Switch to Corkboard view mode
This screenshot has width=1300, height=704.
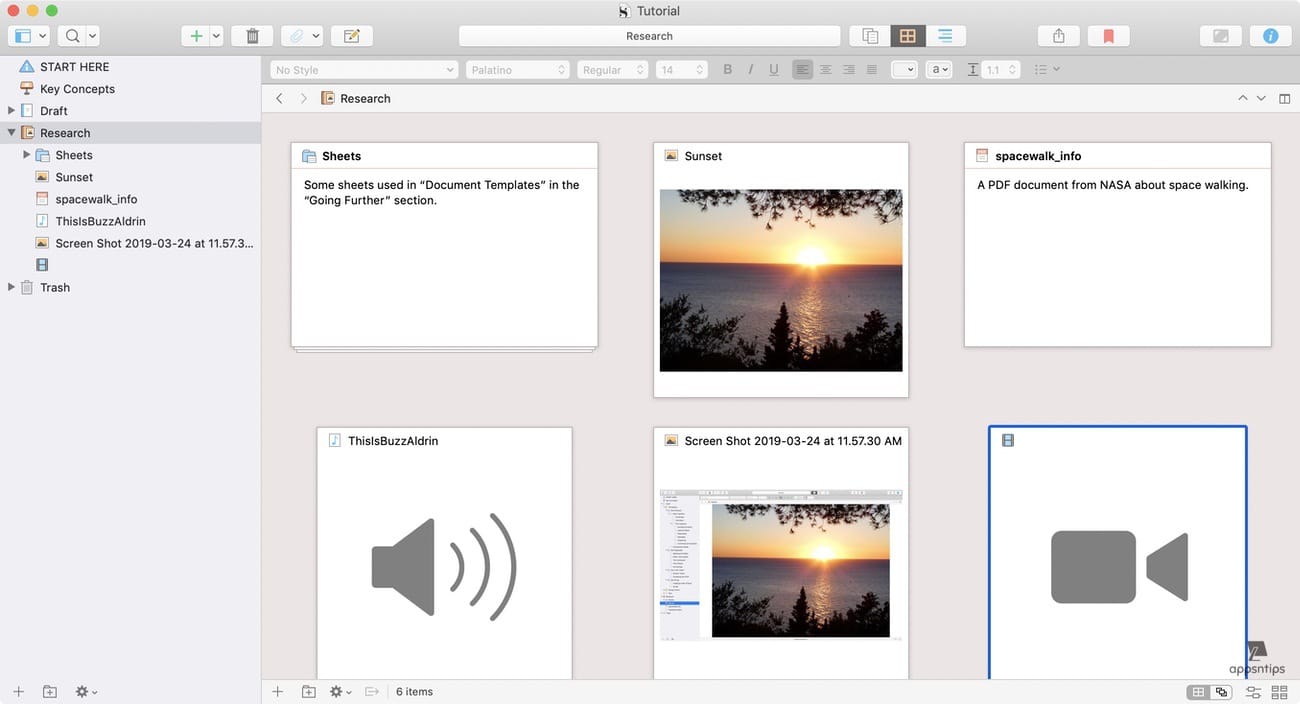pyautogui.click(x=907, y=36)
